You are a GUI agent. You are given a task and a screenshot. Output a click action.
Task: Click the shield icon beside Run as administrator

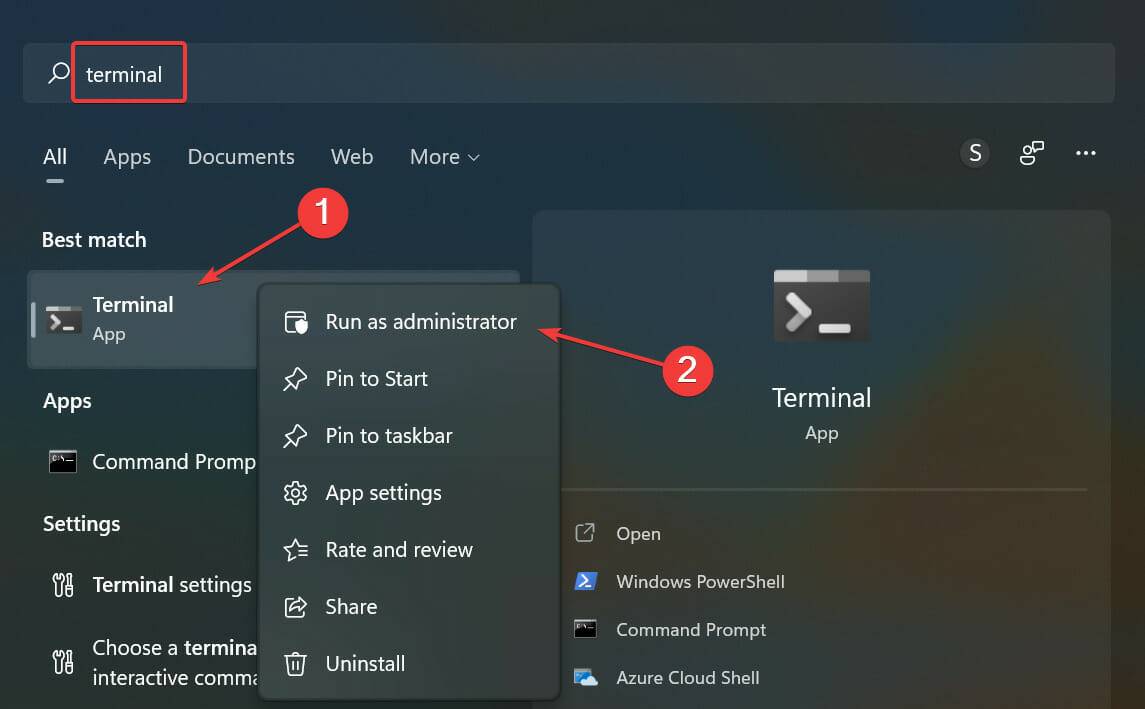point(295,321)
